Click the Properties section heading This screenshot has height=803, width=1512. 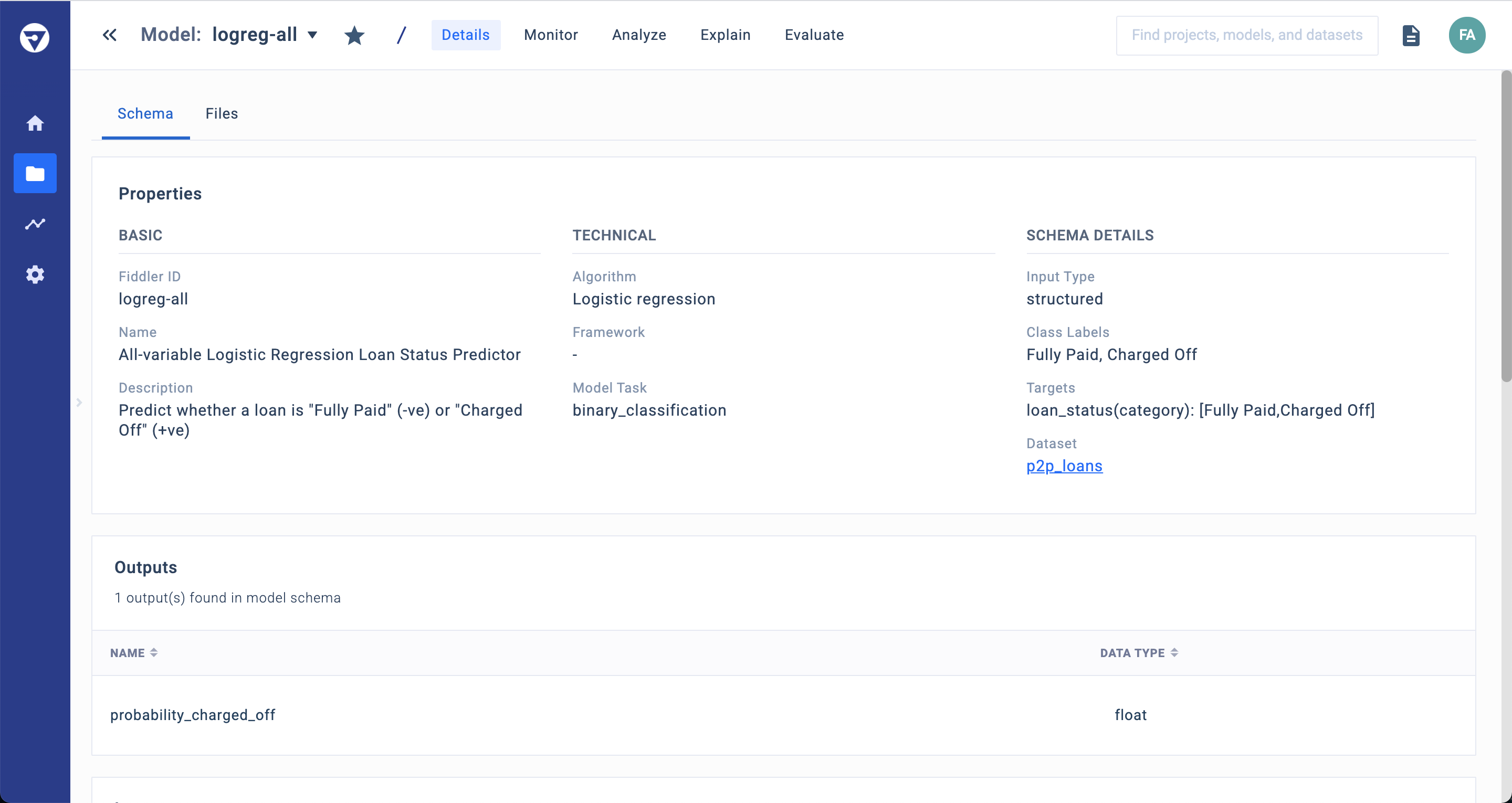click(160, 194)
